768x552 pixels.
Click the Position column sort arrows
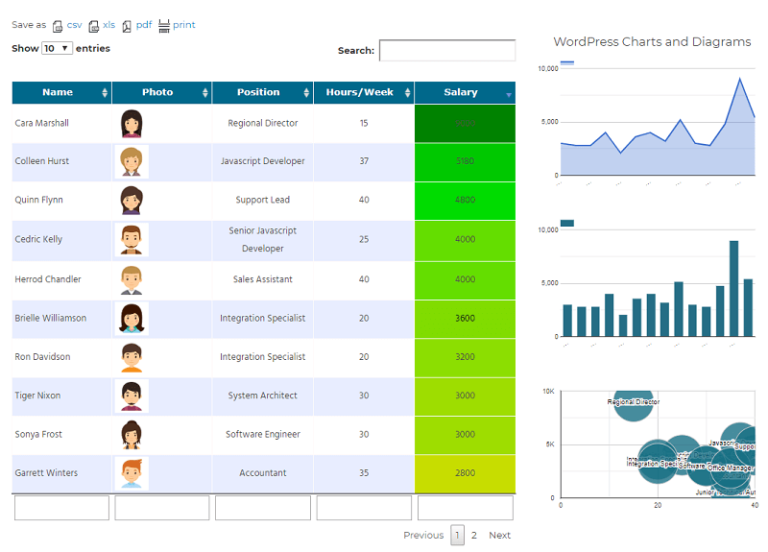pyautogui.click(x=306, y=93)
